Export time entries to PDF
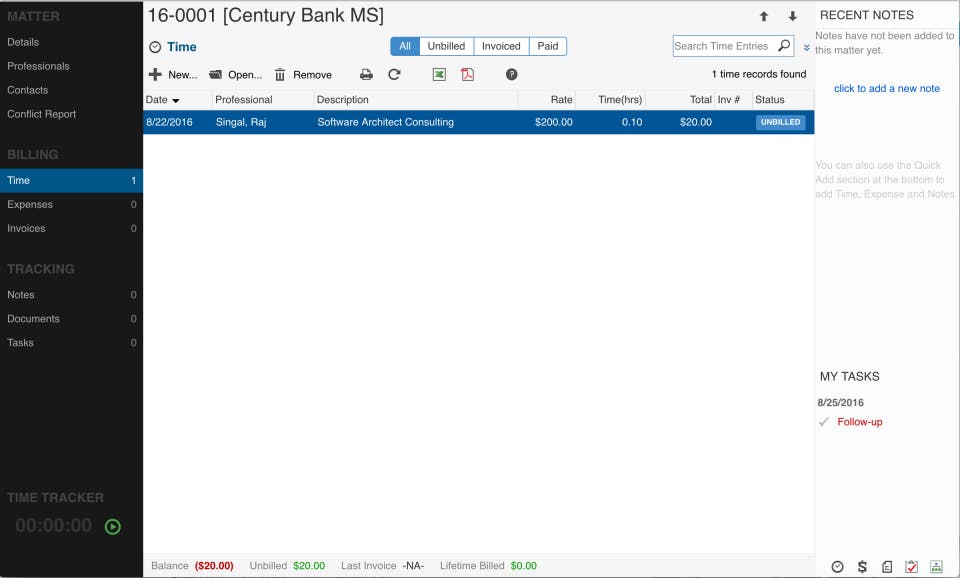This screenshot has height=578, width=960. pyautogui.click(x=467, y=74)
